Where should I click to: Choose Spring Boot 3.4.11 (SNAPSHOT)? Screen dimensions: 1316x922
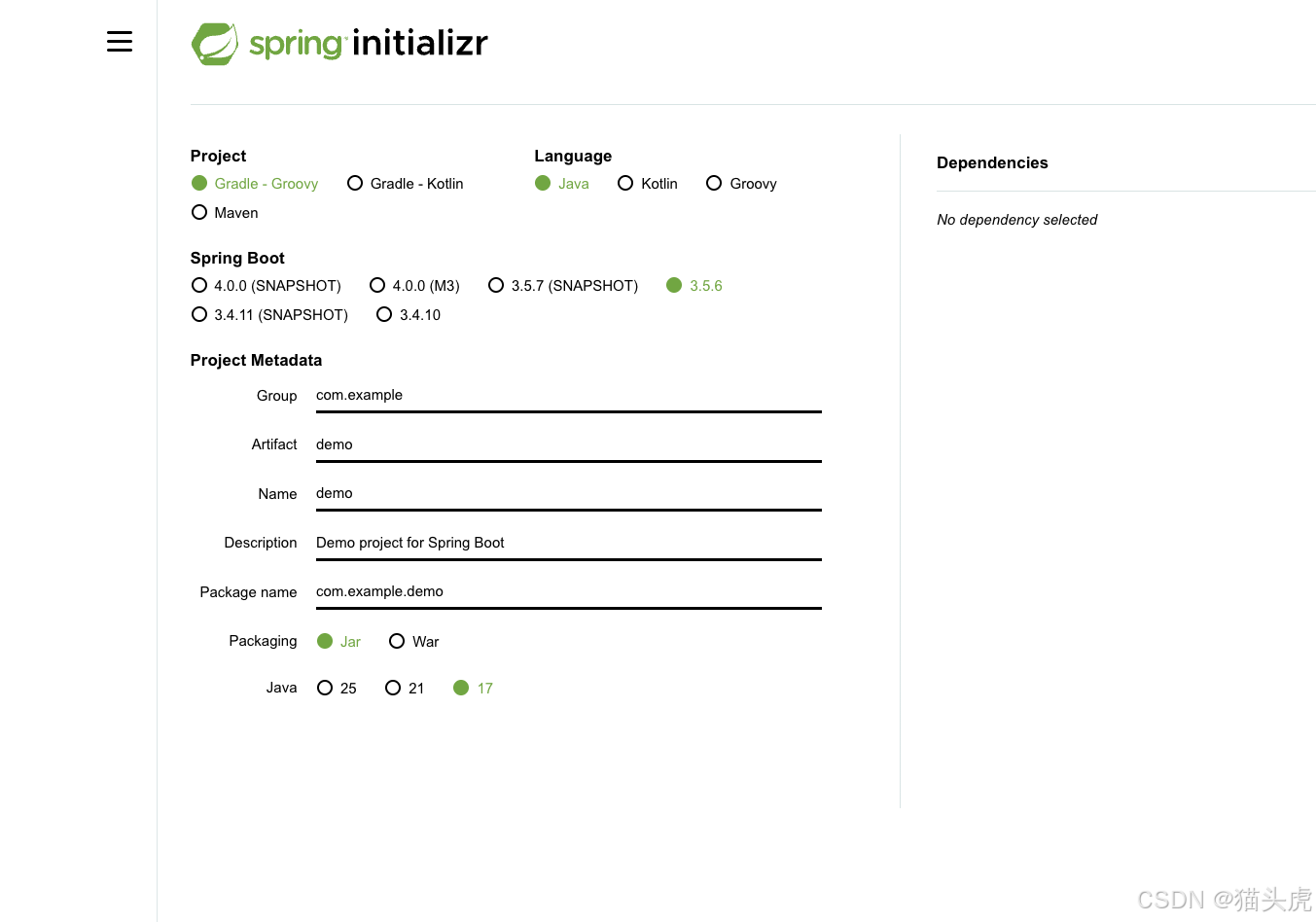click(x=269, y=315)
